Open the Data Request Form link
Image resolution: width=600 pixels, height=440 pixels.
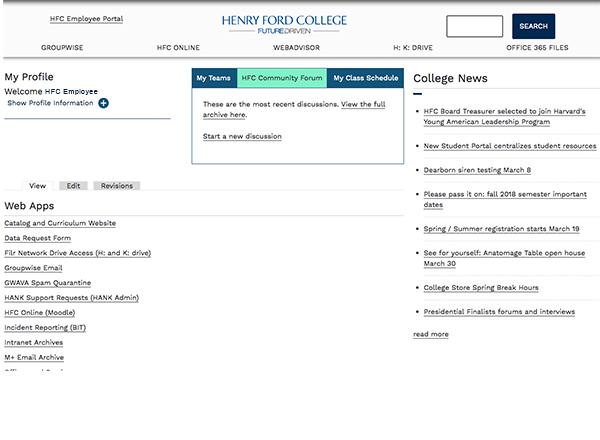pyautogui.click(x=38, y=238)
